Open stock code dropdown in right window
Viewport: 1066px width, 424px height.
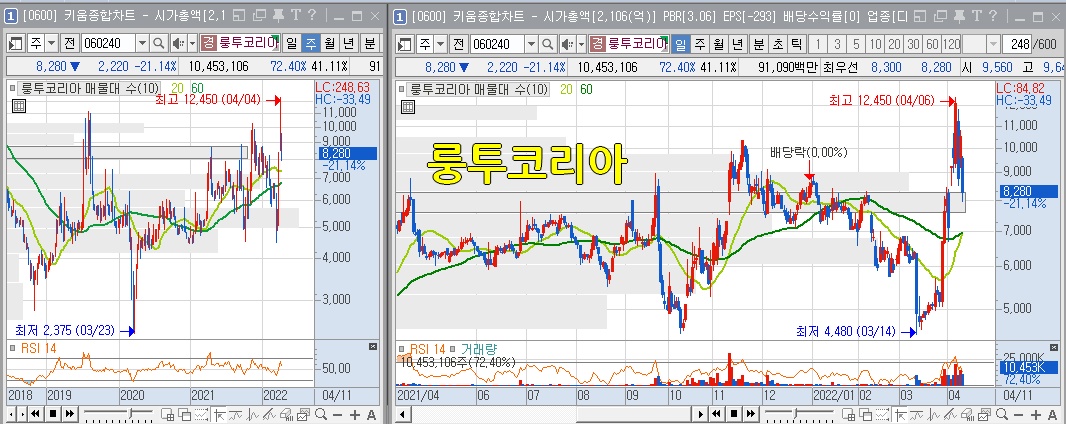click(532, 44)
